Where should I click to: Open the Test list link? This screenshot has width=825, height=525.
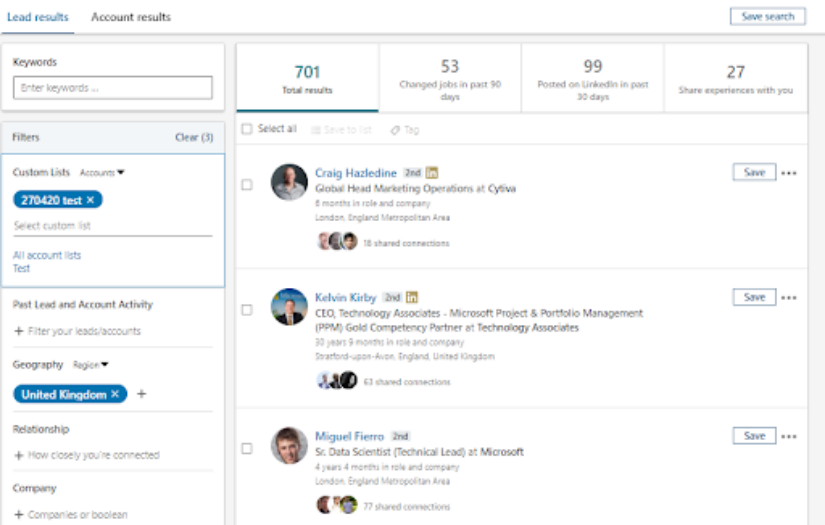22,268
